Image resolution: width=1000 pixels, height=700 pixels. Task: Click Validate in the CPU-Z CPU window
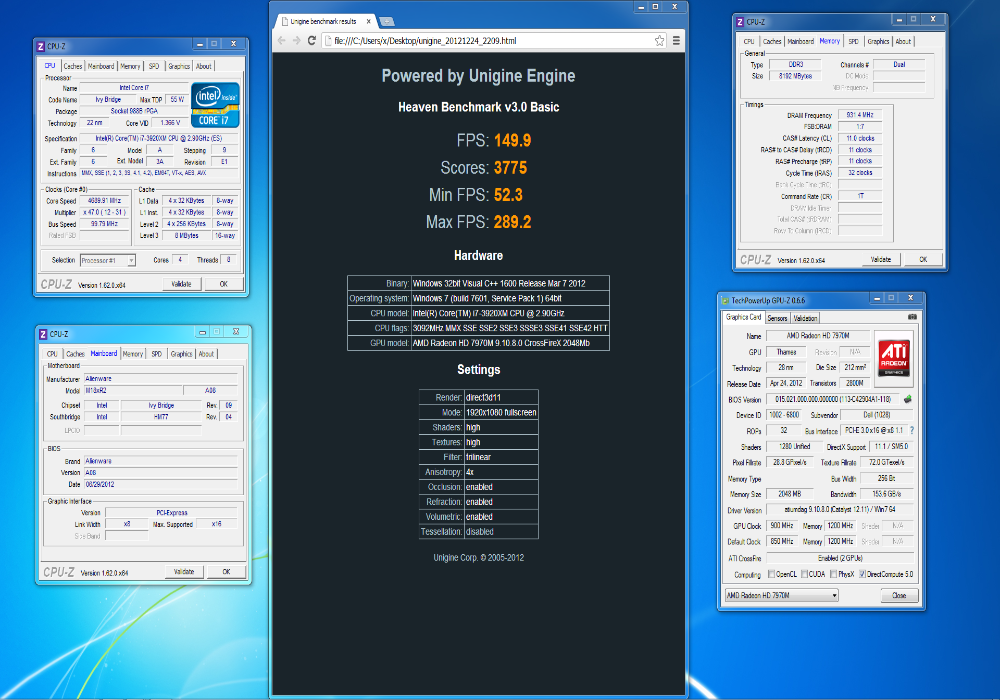click(181, 284)
